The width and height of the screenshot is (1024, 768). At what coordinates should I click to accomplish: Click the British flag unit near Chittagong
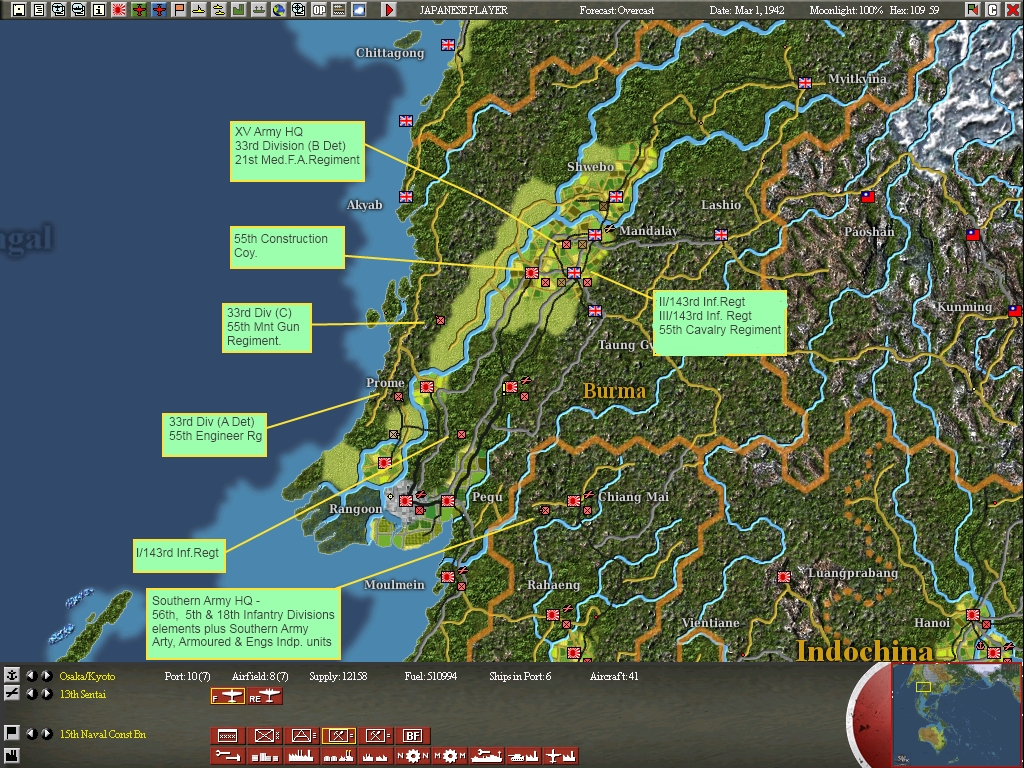tap(448, 44)
